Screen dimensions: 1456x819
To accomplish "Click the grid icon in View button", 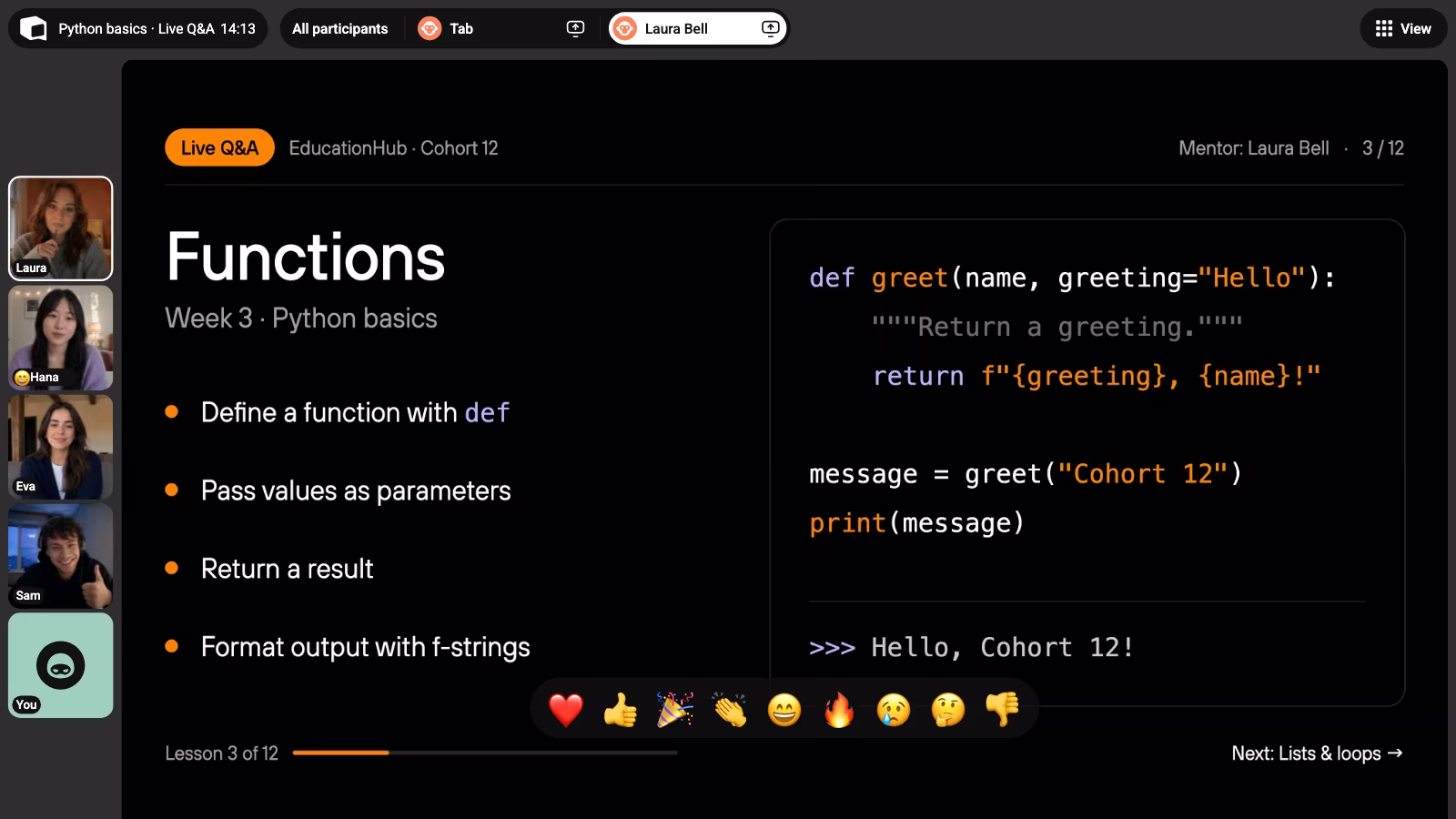I will click(x=1384, y=28).
